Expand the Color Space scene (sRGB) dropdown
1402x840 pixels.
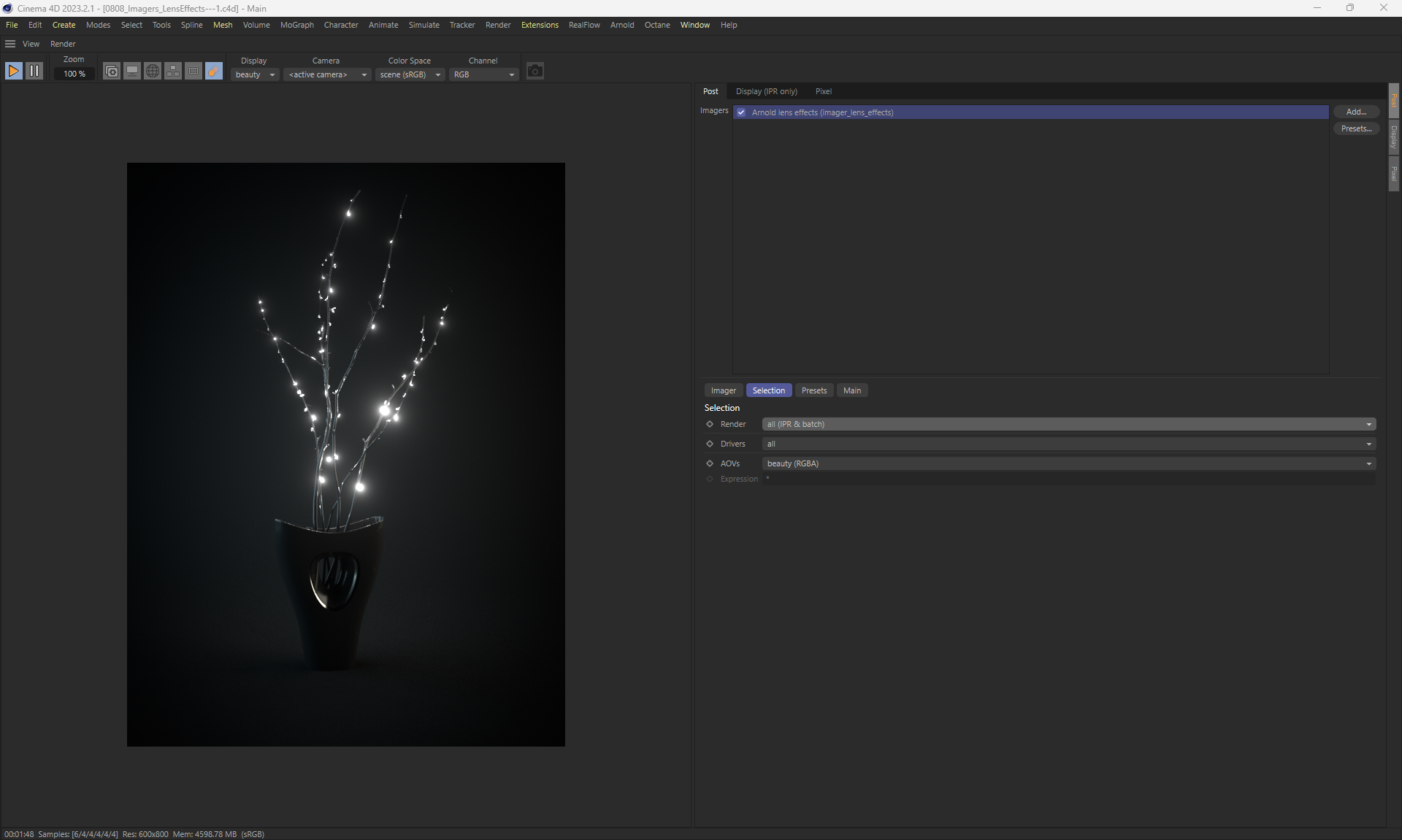pyautogui.click(x=410, y=74)
